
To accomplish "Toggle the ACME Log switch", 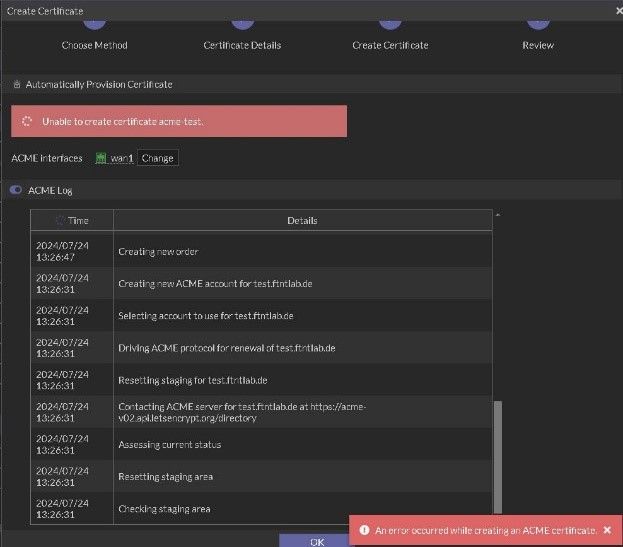I will [x=15, y=190].
